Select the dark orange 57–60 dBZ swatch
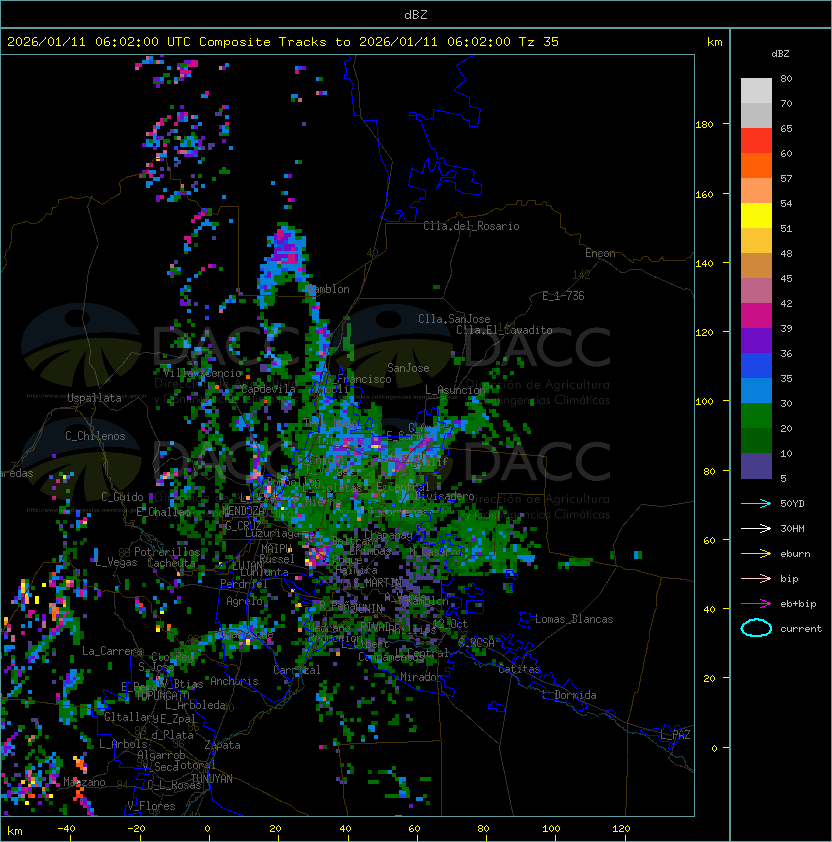832x842 pixels. pos(756,165)
